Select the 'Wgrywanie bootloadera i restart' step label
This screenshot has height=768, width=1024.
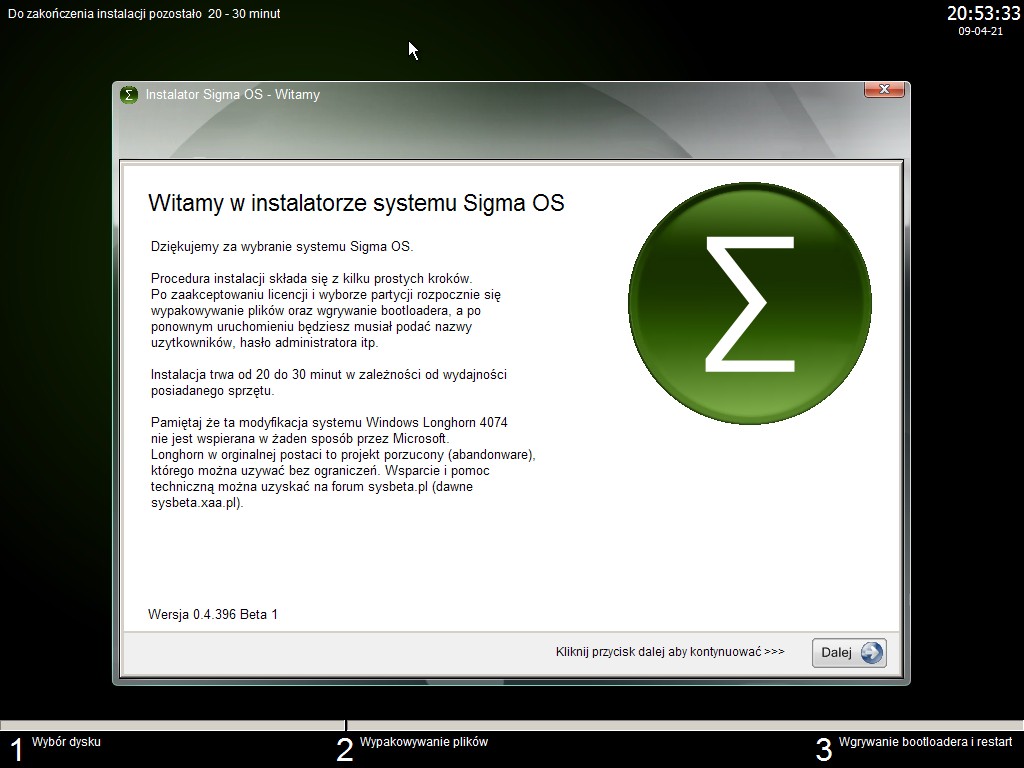tap(925, 742)
